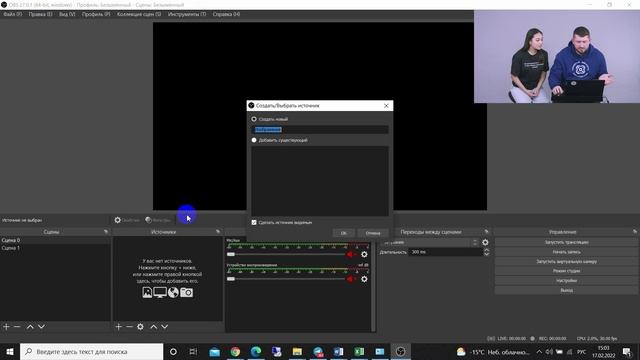
Task: Click the Длительность 300 ms field
Action: 445,252
